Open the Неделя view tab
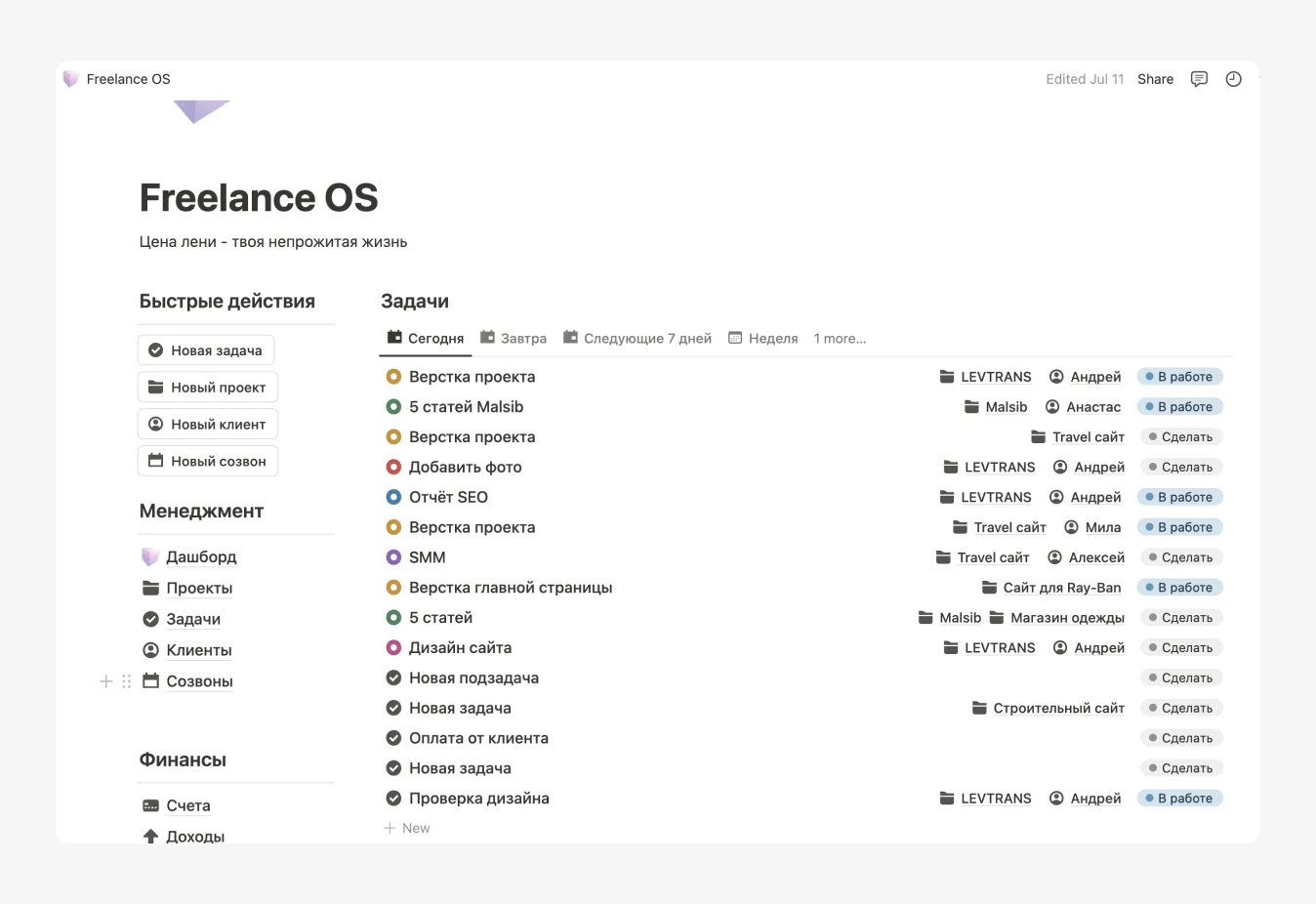The width and height of the screenshot is (1316, 904). click(763, 339)
